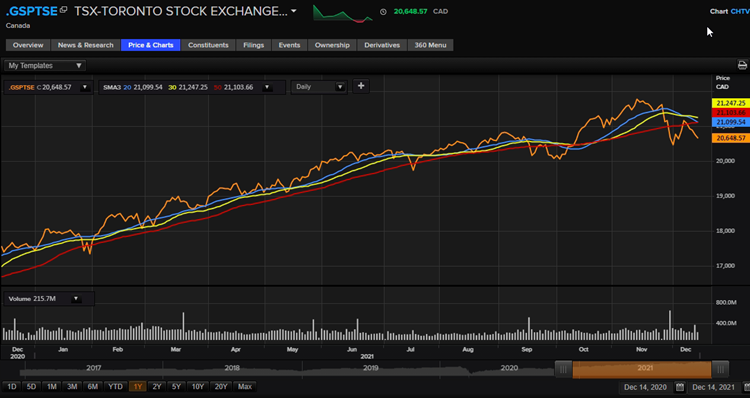Screen dimensions: 750x398
Task: Click the print icon
Action: [742, 65]
